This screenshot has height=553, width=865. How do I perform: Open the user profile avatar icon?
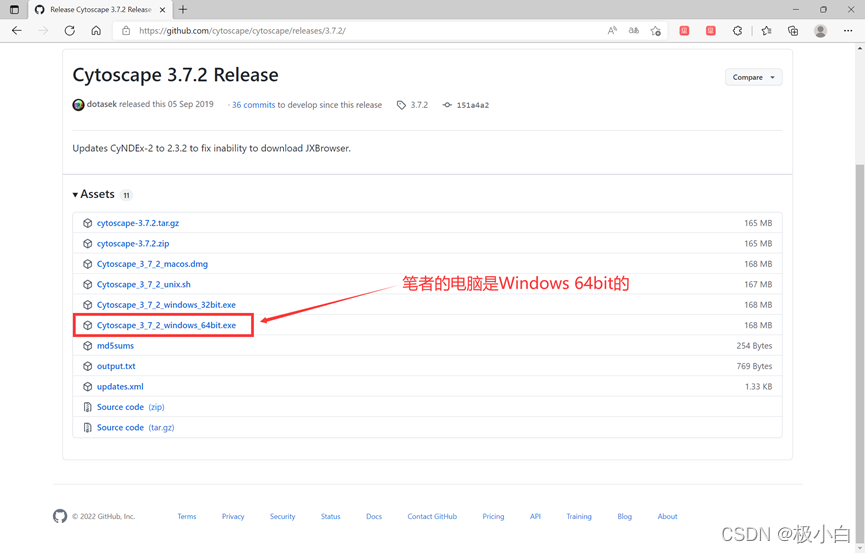(x=820, y=31)
